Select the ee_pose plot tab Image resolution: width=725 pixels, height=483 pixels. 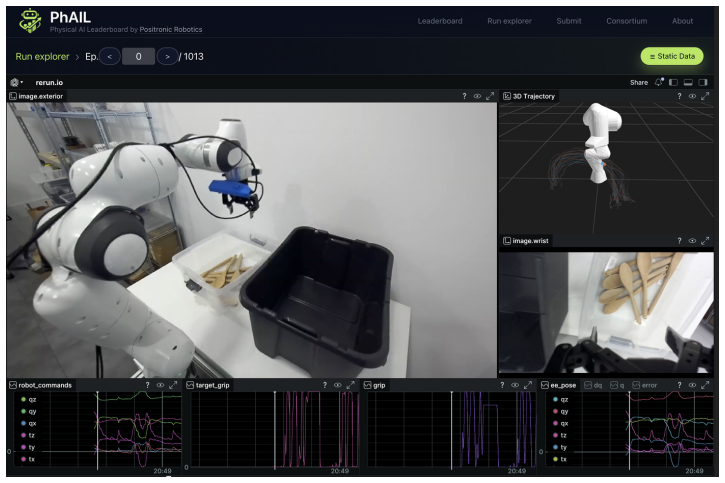click(x=559, y=385)
